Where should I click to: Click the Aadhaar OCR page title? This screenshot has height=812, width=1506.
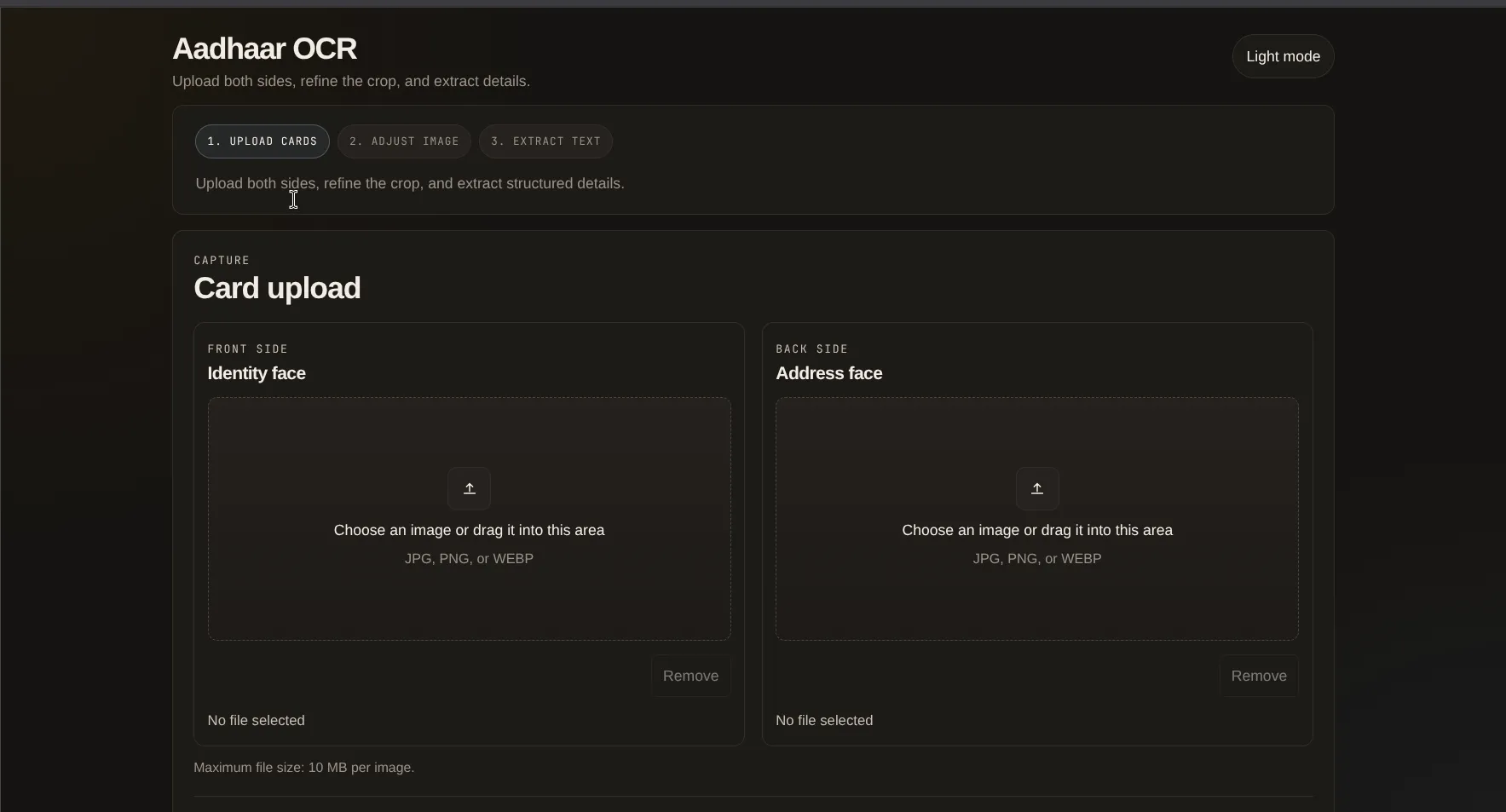(x=264, y=49)
